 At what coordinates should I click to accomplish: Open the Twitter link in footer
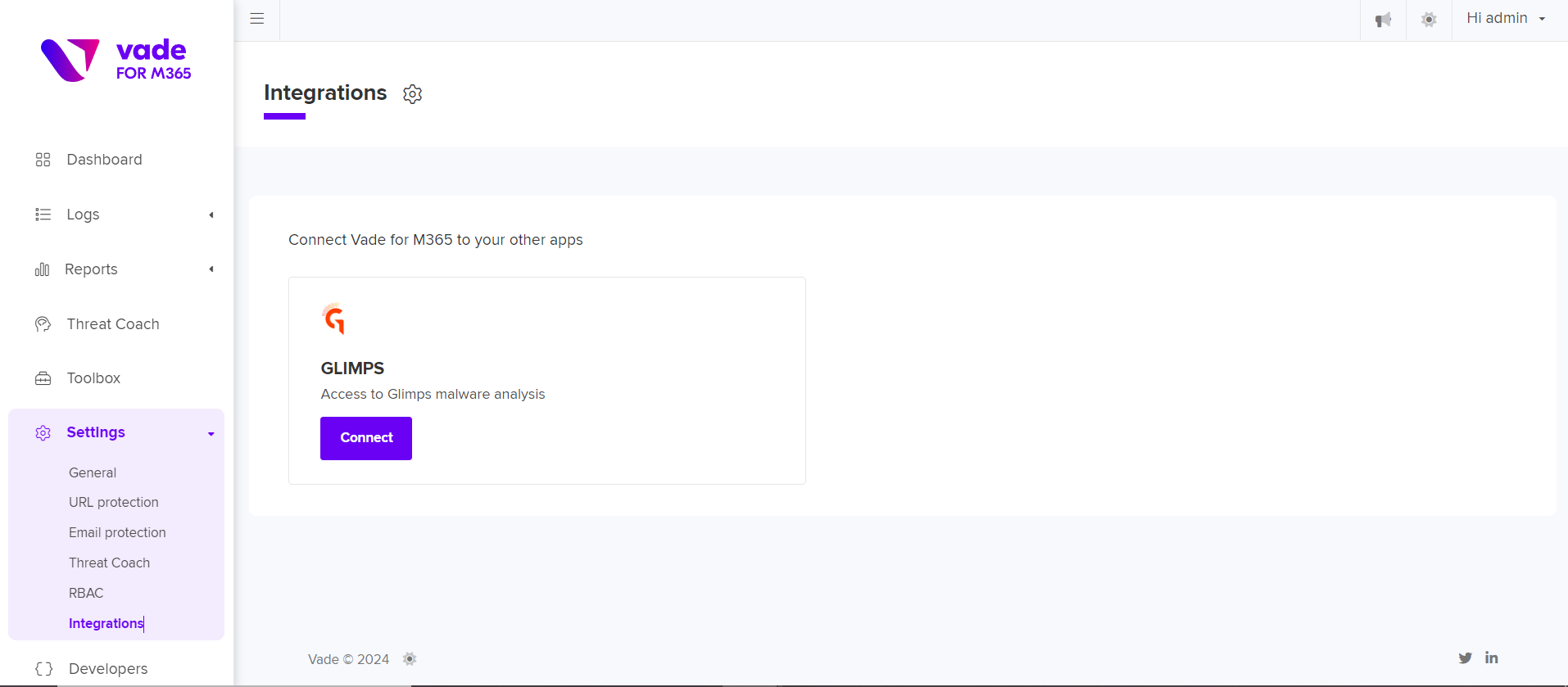1465,658
